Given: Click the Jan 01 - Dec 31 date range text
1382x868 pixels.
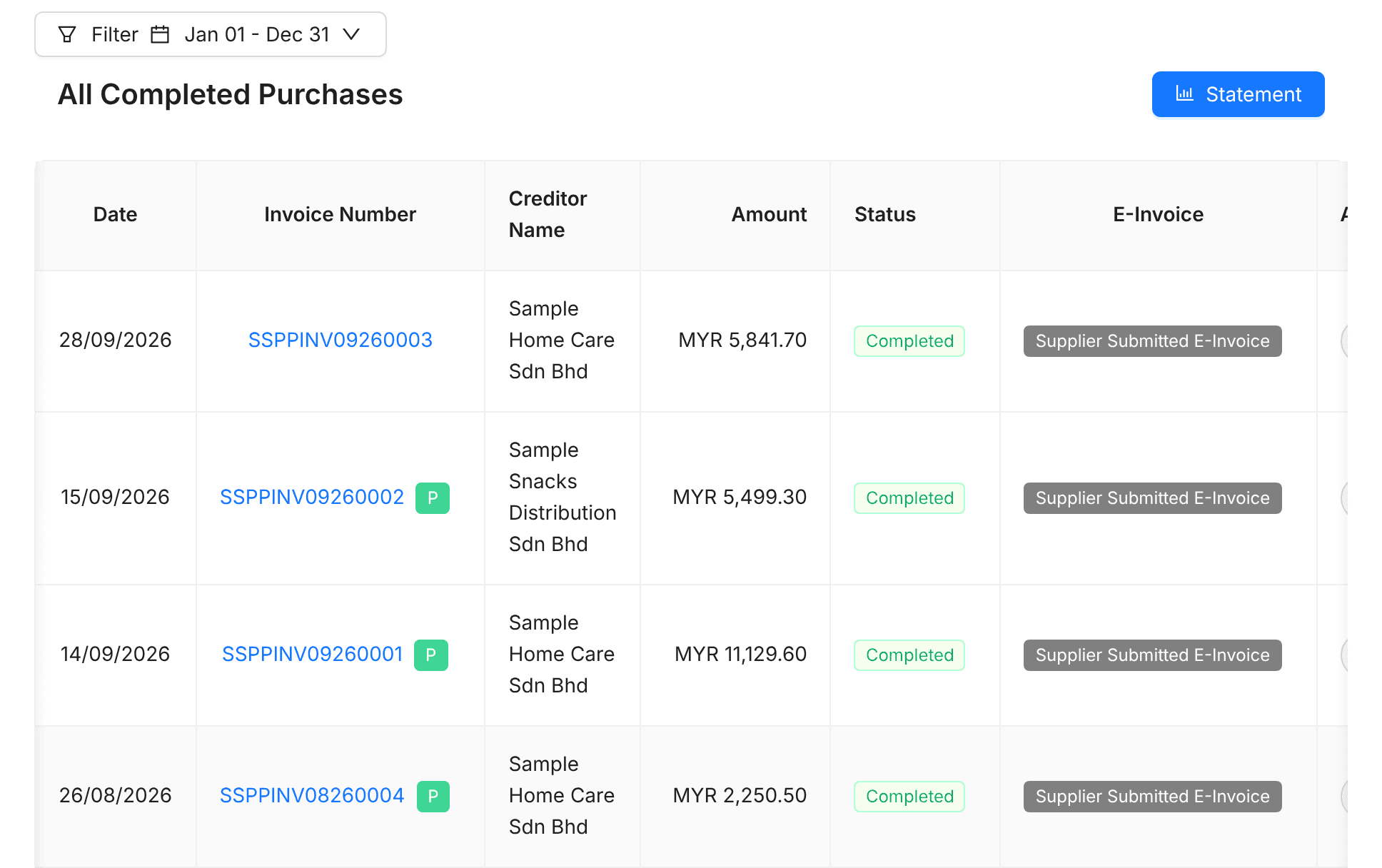Looking at the screenshot, I should tap(257, 34).
